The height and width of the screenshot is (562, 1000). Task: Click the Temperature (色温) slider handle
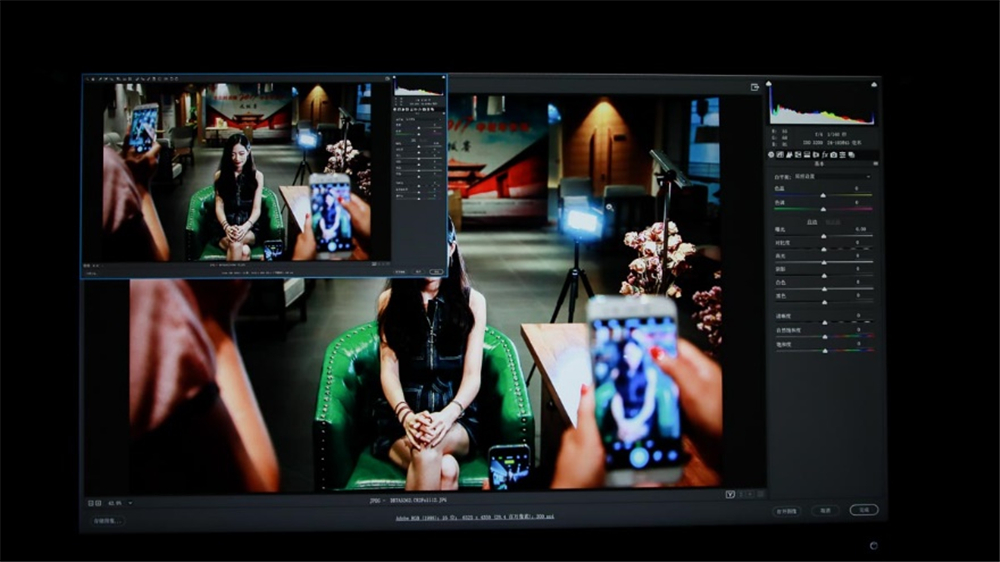tap(823, 195)
